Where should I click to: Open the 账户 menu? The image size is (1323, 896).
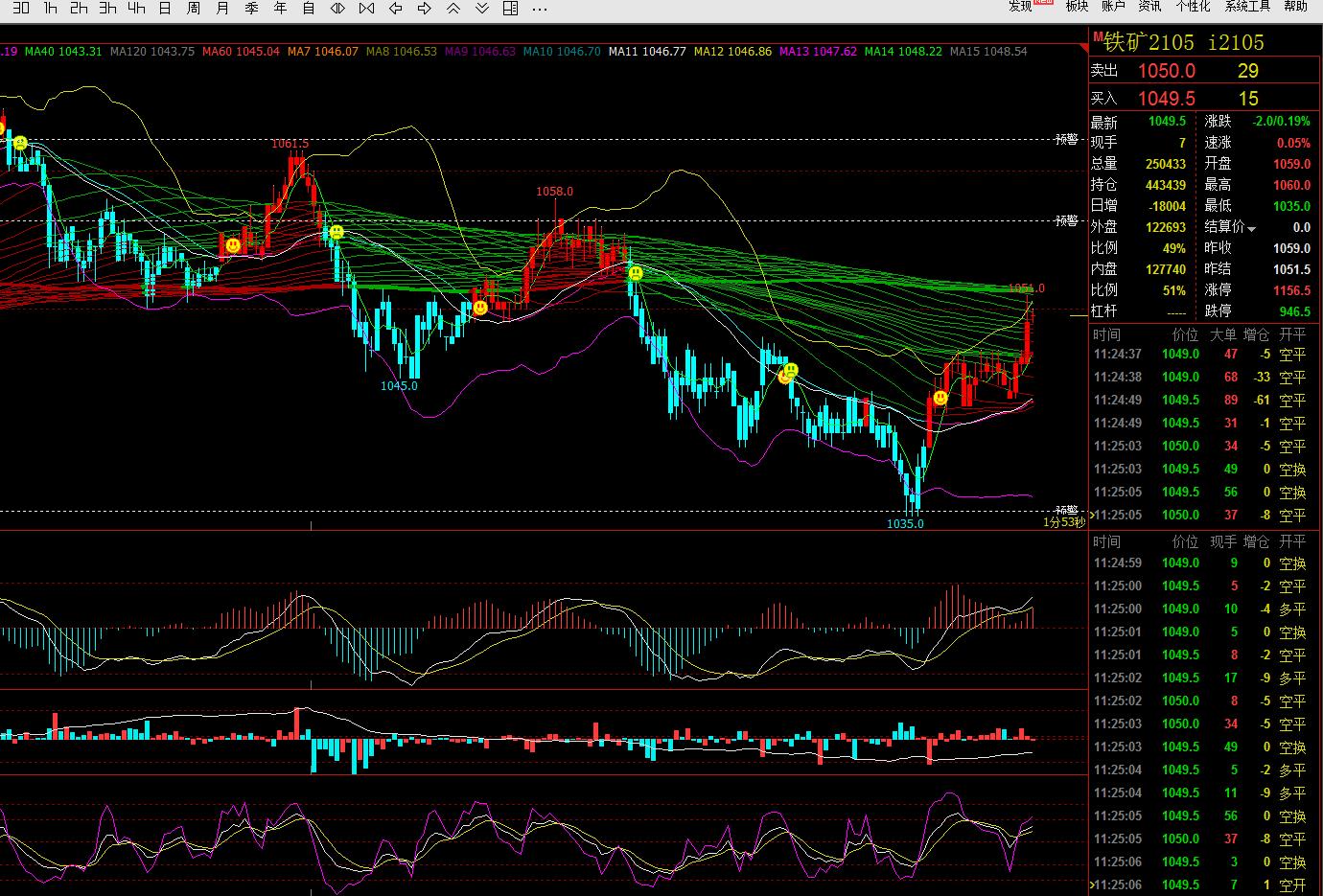tap(1113, 6)
